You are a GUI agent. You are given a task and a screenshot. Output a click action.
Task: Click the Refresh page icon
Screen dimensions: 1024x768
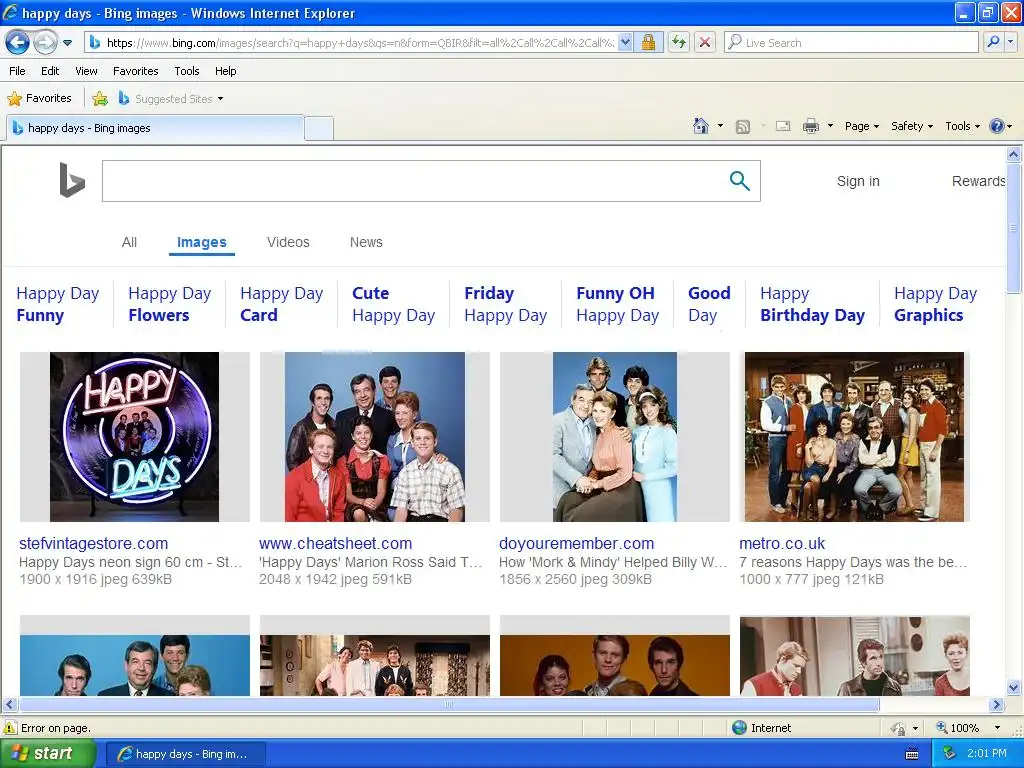[679, 43]
